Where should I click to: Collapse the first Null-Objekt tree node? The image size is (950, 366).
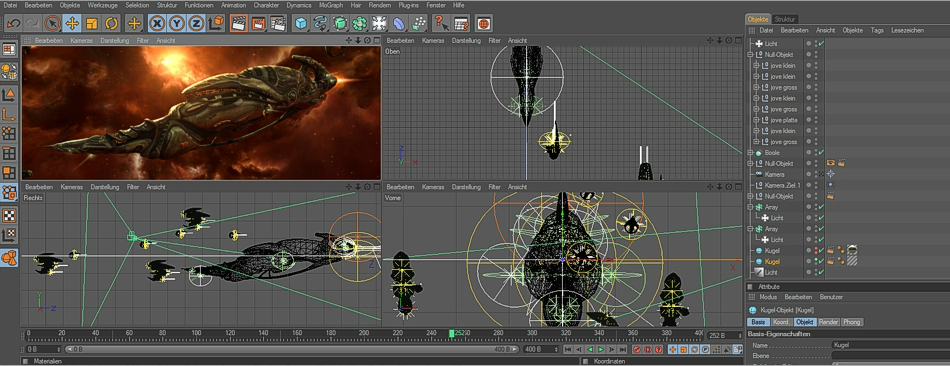750,55
